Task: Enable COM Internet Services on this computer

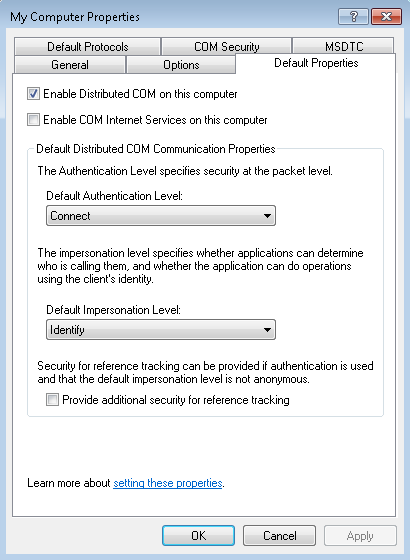Action: tap(33, 120)
